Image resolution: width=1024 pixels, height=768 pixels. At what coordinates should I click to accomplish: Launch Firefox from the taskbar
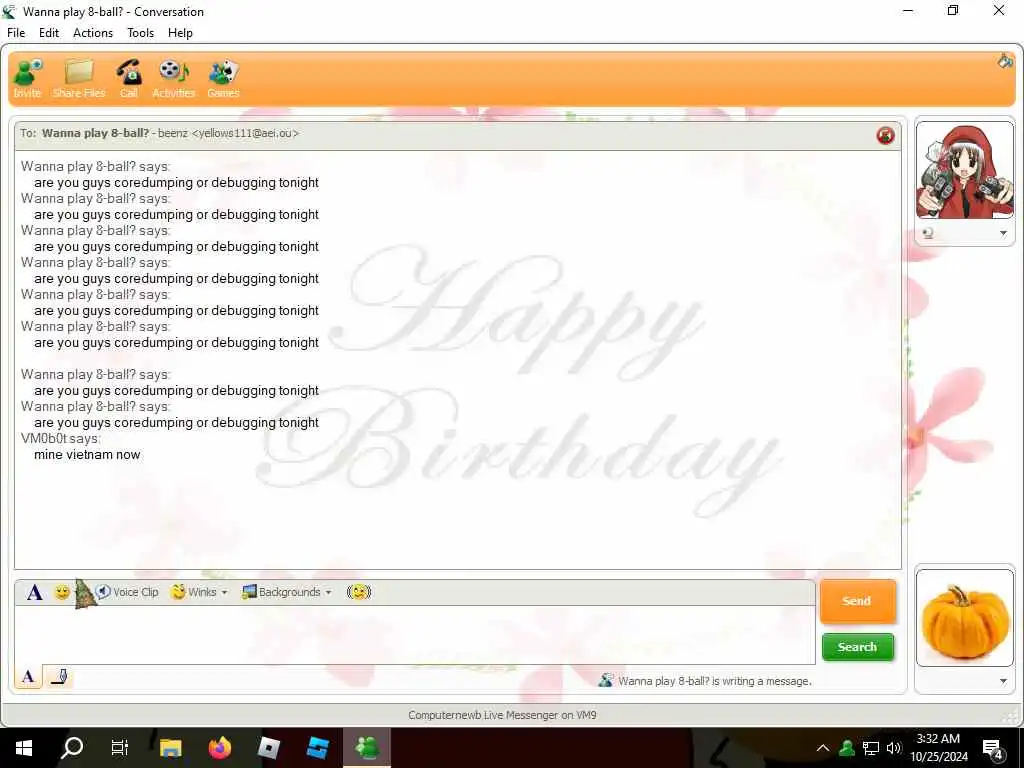pos(220,747)
